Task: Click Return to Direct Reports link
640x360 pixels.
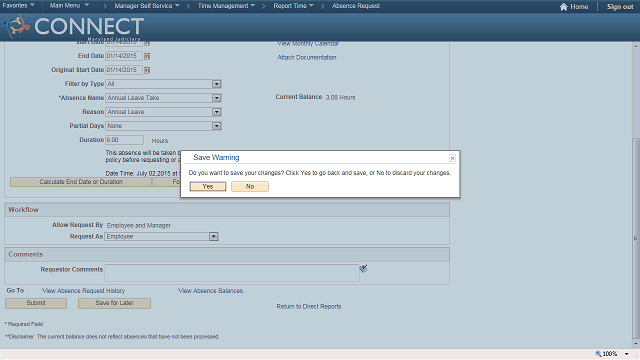Action: pyautogui.click(x=309, y=307)
